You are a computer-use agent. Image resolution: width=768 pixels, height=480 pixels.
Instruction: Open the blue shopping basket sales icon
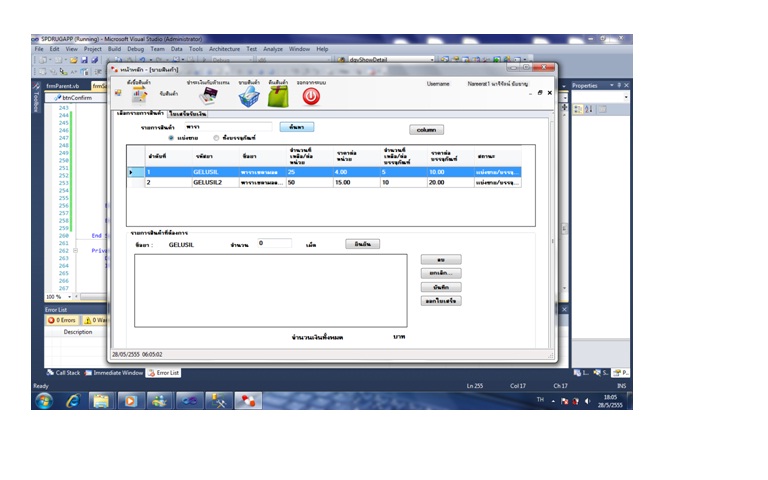249,96
